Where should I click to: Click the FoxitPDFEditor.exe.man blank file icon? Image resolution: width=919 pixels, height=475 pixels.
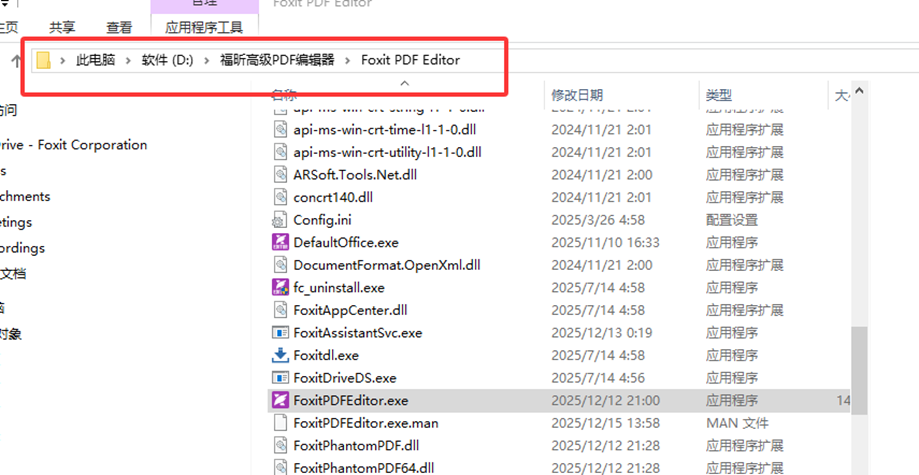[x=281, y=423]
